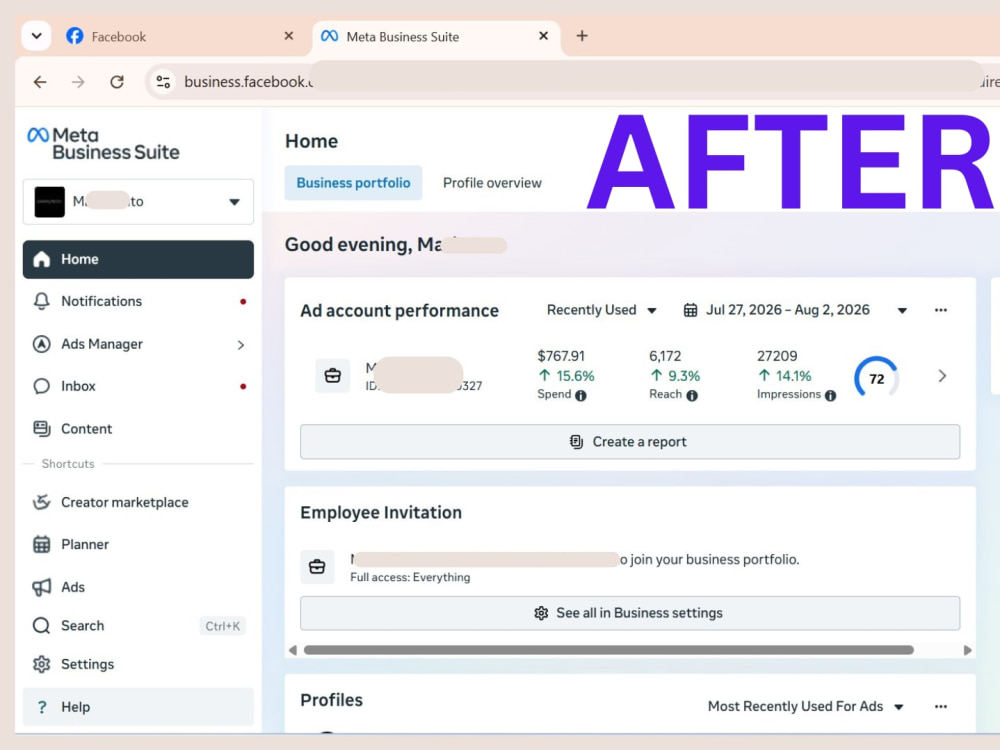Image resolution: width=1000 pixels, height=750 pixels.
Task: Show Spend info tooltip icon
Action: click(x=580, y=395)
